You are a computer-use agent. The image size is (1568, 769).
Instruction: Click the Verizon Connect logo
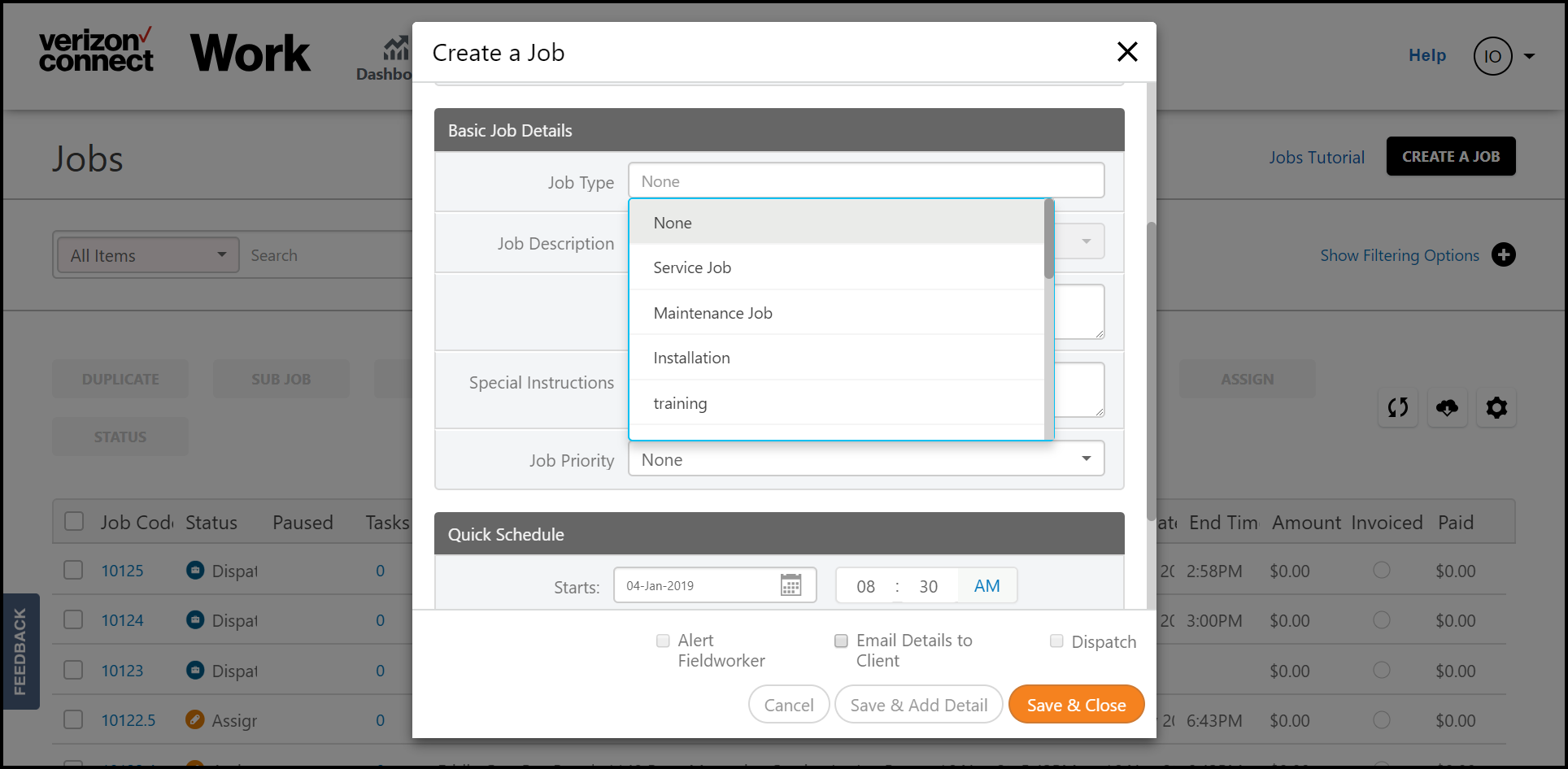(96, 50)
